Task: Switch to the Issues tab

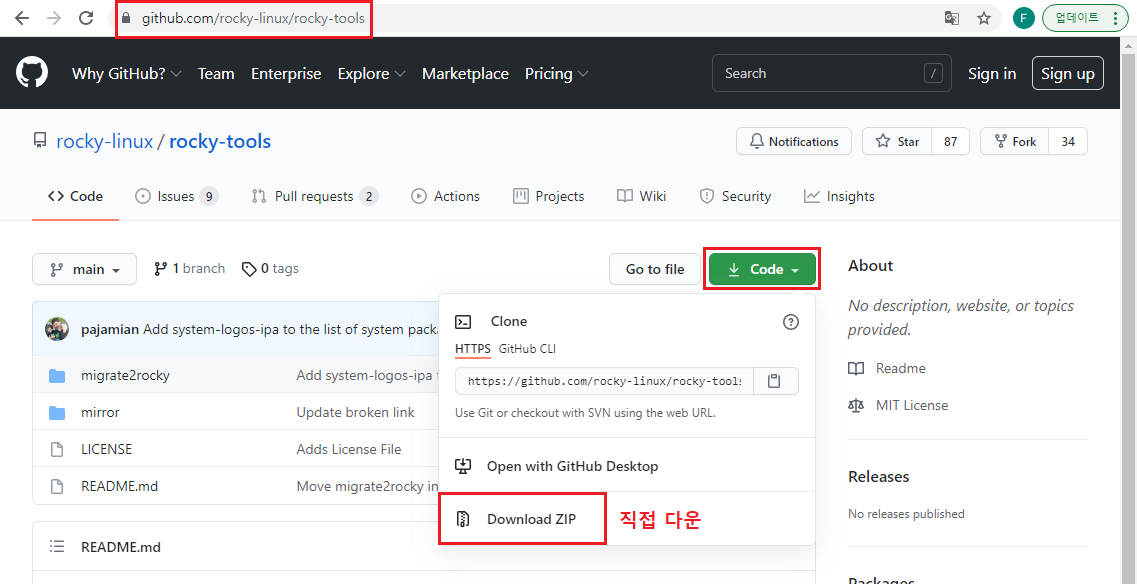Action: tap(177, 197)
